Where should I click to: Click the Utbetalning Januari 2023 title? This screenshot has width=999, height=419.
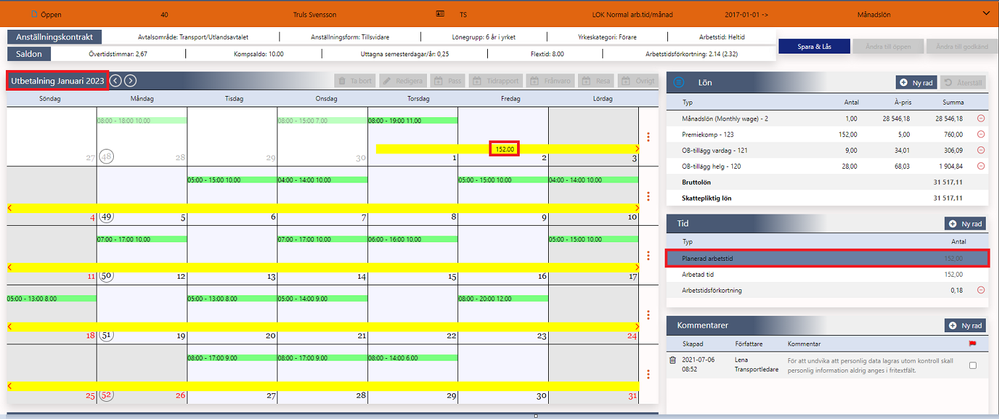point(57,80)
